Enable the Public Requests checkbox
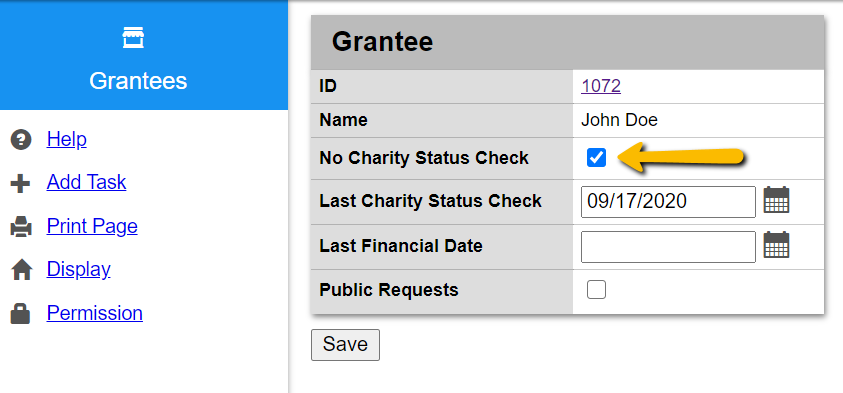Image resolution: width=843 pixels, height=393 pixels. tap(596, 289)
